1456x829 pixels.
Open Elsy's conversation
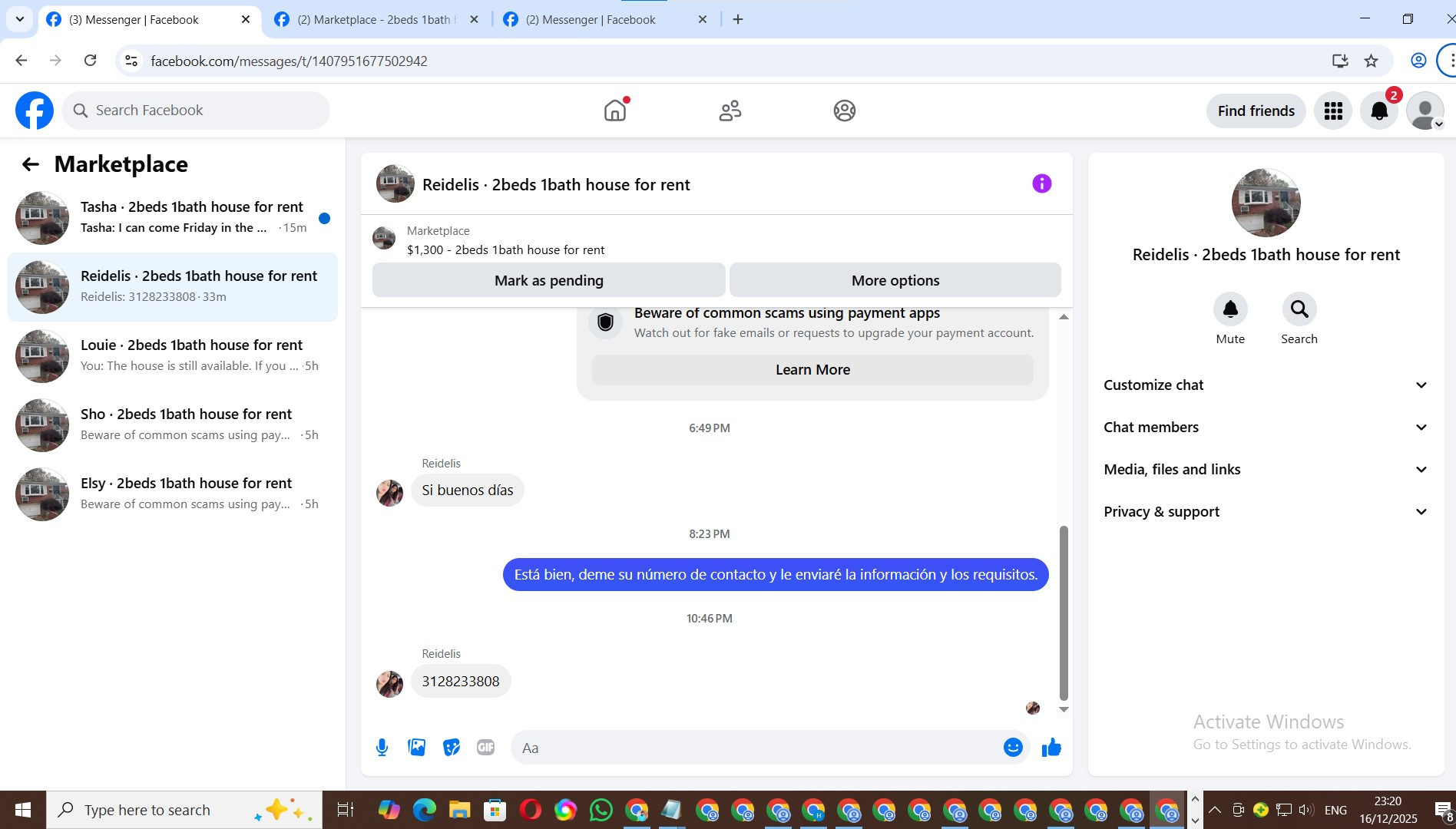(173, 494)
